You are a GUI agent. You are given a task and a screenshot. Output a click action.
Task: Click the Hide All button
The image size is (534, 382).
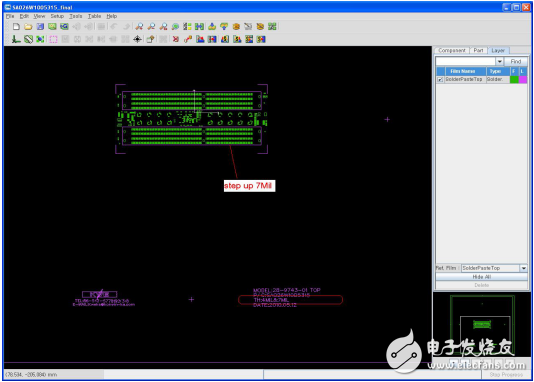click(482, 277)
